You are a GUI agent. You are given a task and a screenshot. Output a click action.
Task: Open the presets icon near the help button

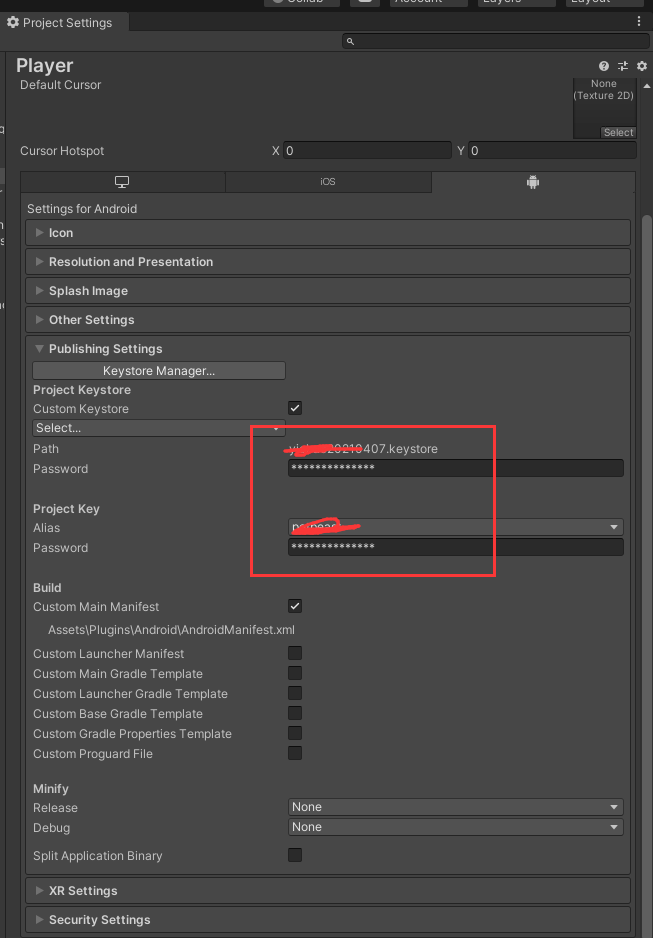tap(622, 66)
